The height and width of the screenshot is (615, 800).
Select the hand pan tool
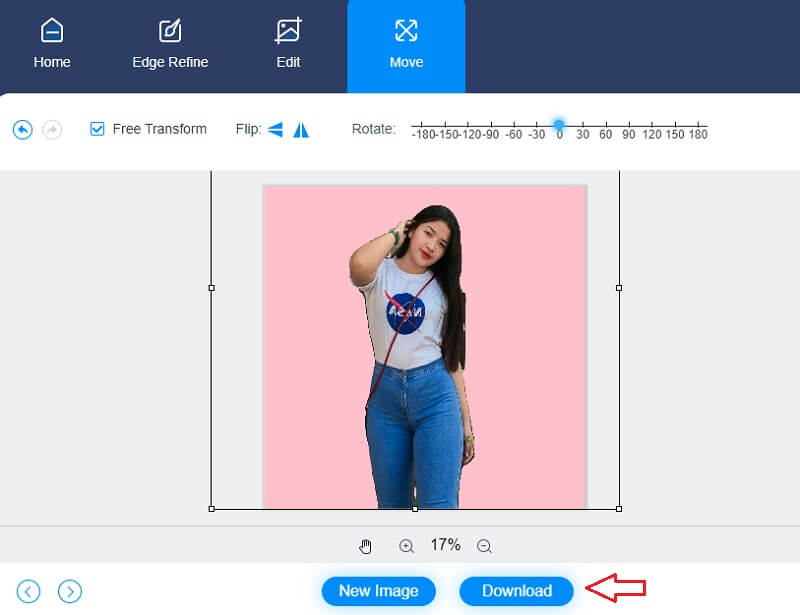coord(366,546)
